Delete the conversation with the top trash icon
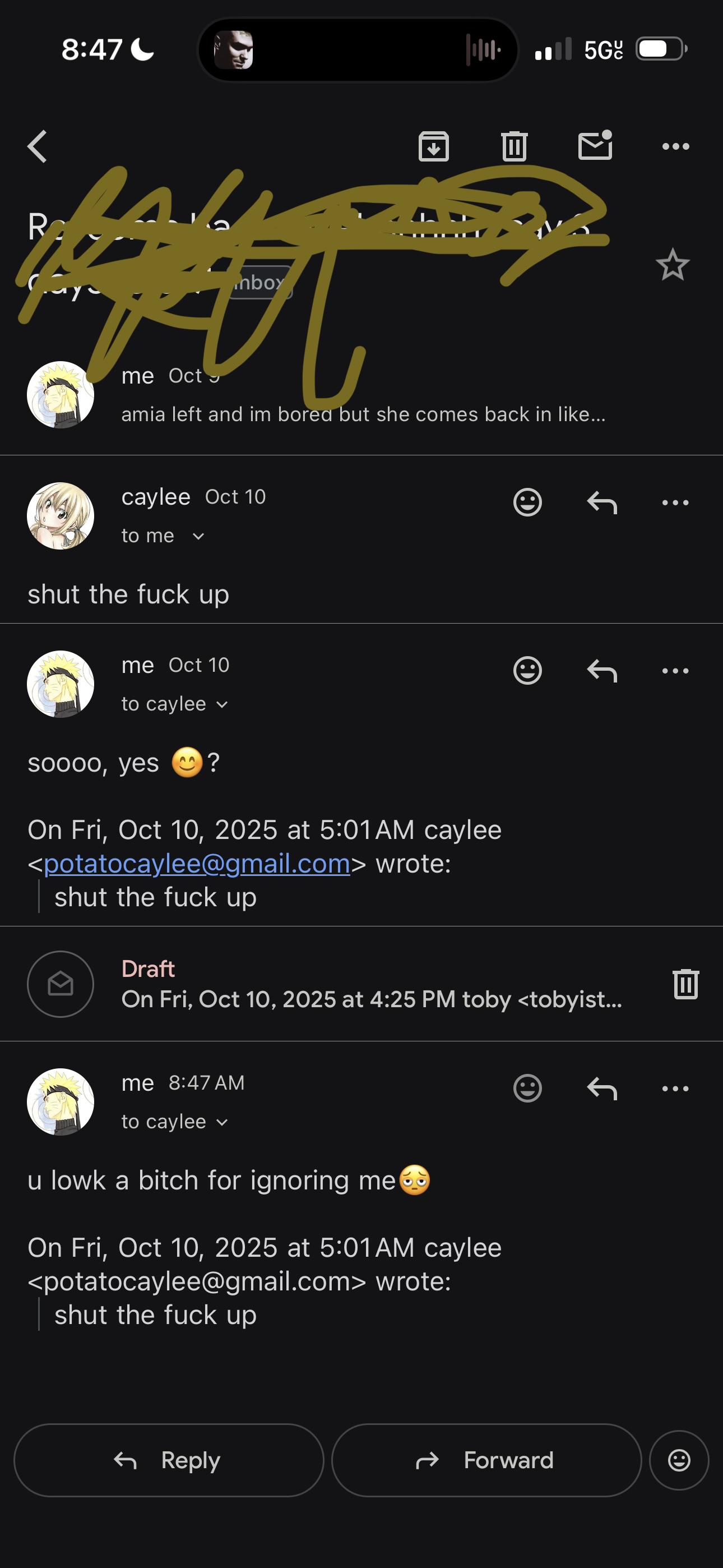723x1568 pixels. click(x=515, y=147)
